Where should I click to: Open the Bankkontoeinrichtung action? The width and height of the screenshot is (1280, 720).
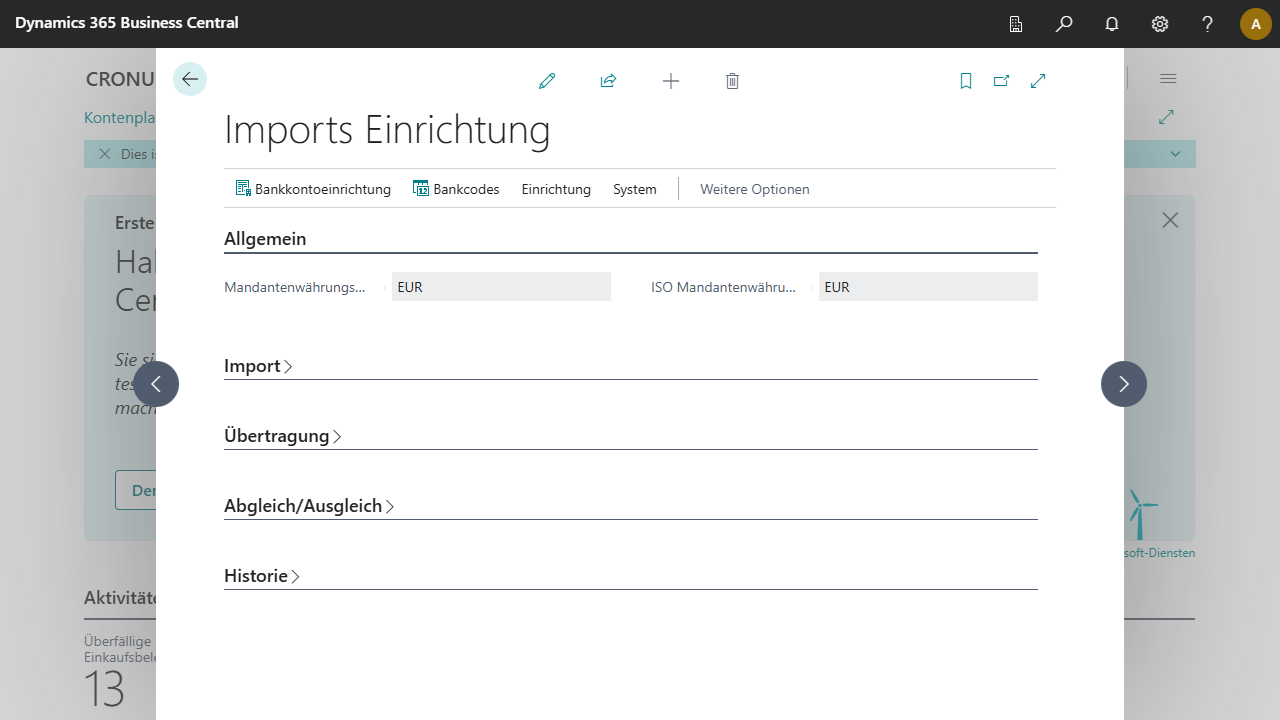[313, 189]
